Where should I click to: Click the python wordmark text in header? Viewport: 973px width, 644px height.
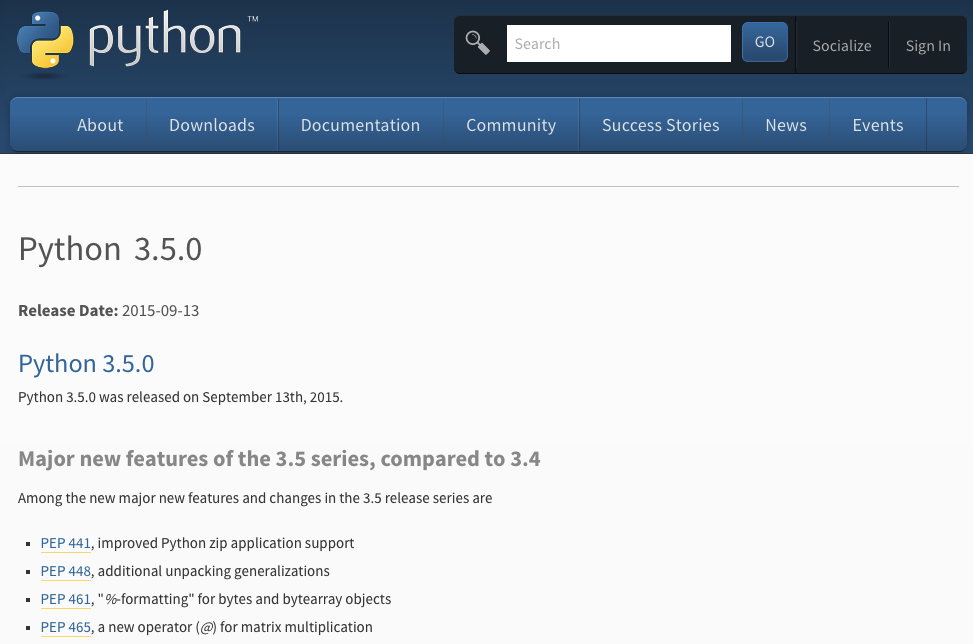(165, 38)
